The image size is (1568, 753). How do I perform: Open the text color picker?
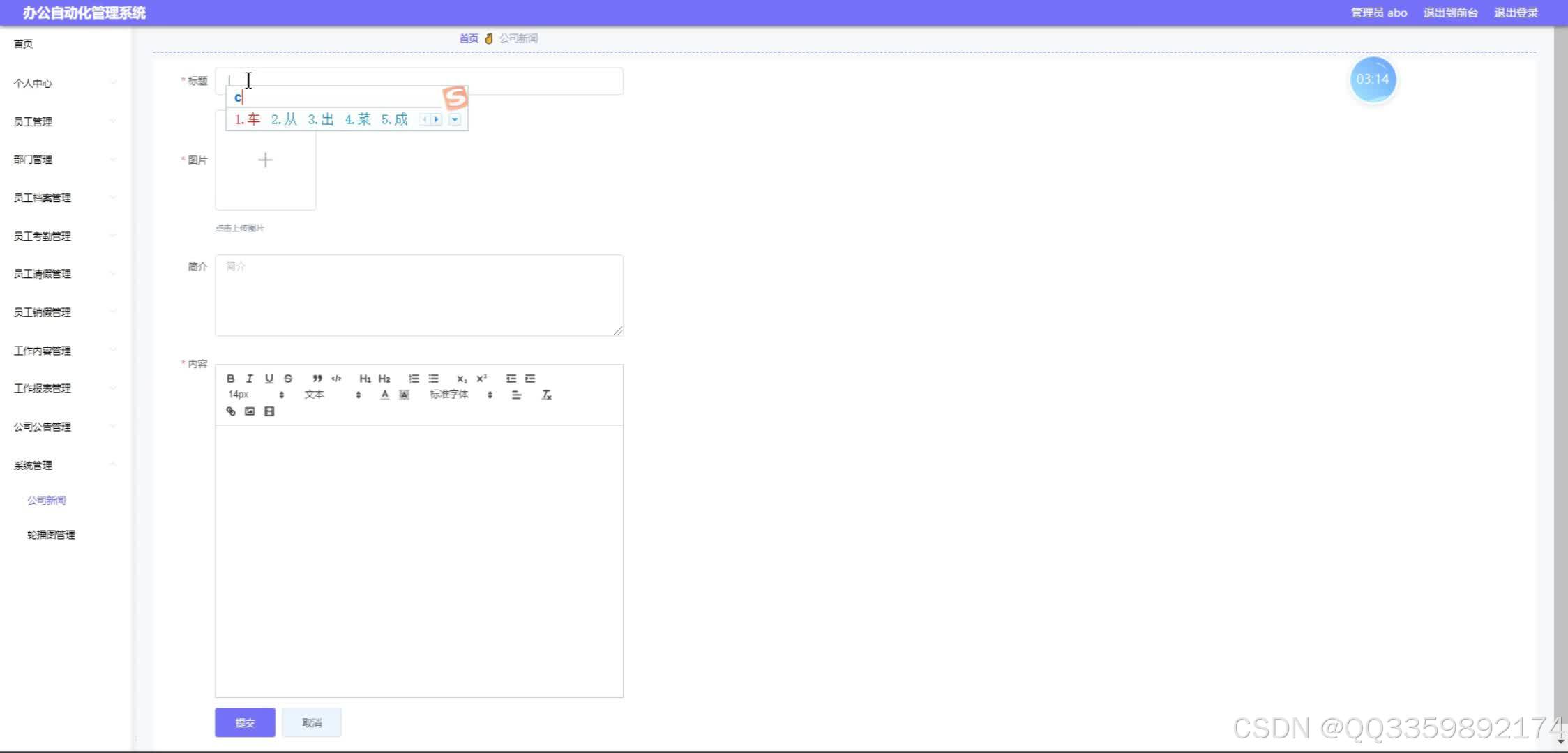384,395
